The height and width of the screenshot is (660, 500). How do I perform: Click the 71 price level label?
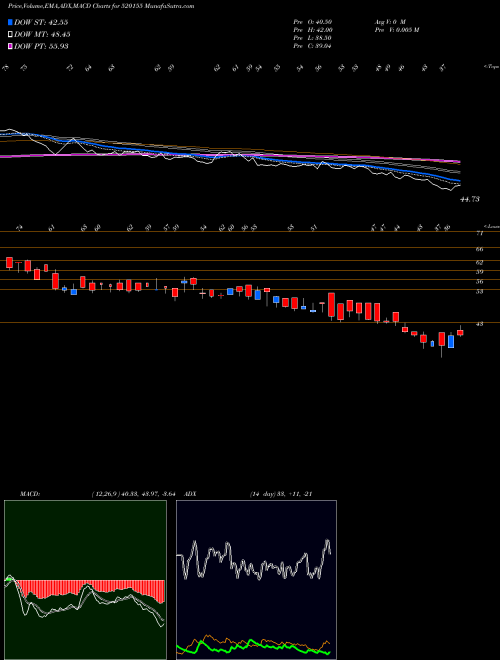click(x=479, y=233)
